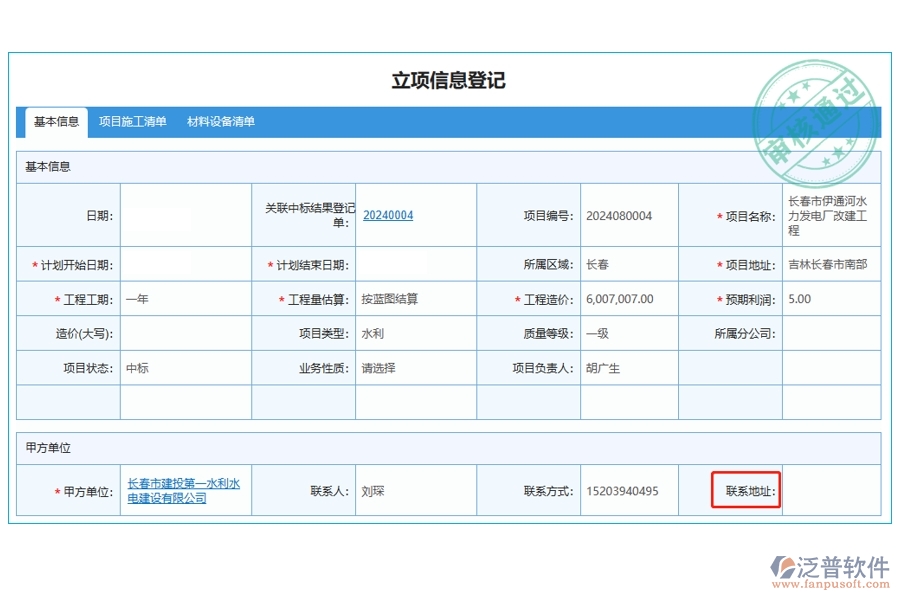Click the 审核通过 approval stamp
Viewport: 900px width, 600px height.
(x=820, y=115)
